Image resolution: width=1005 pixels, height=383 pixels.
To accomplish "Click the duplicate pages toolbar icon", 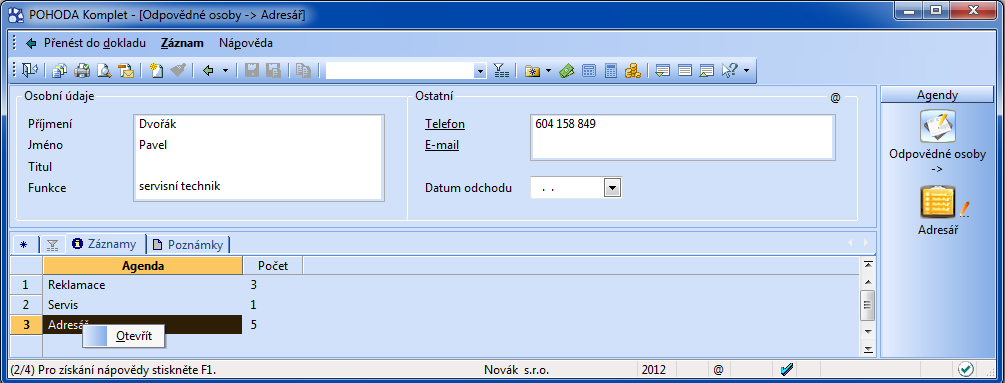I will 304,70.
